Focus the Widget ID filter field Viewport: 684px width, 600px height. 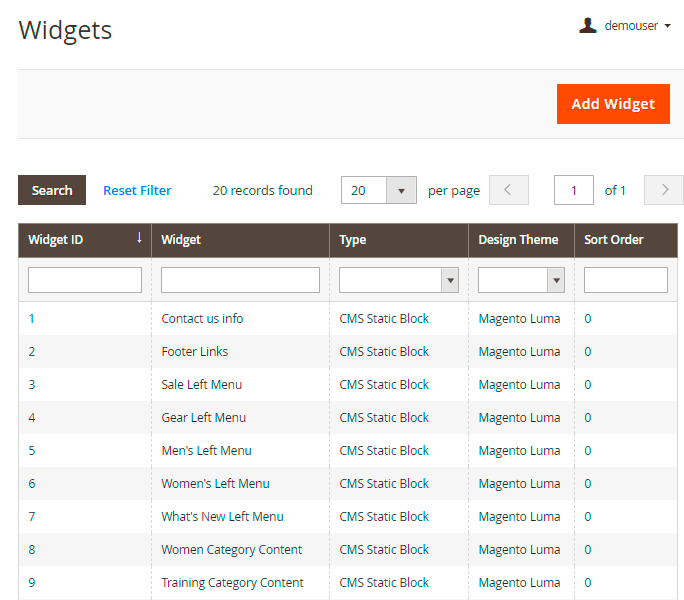pos(85,281)
